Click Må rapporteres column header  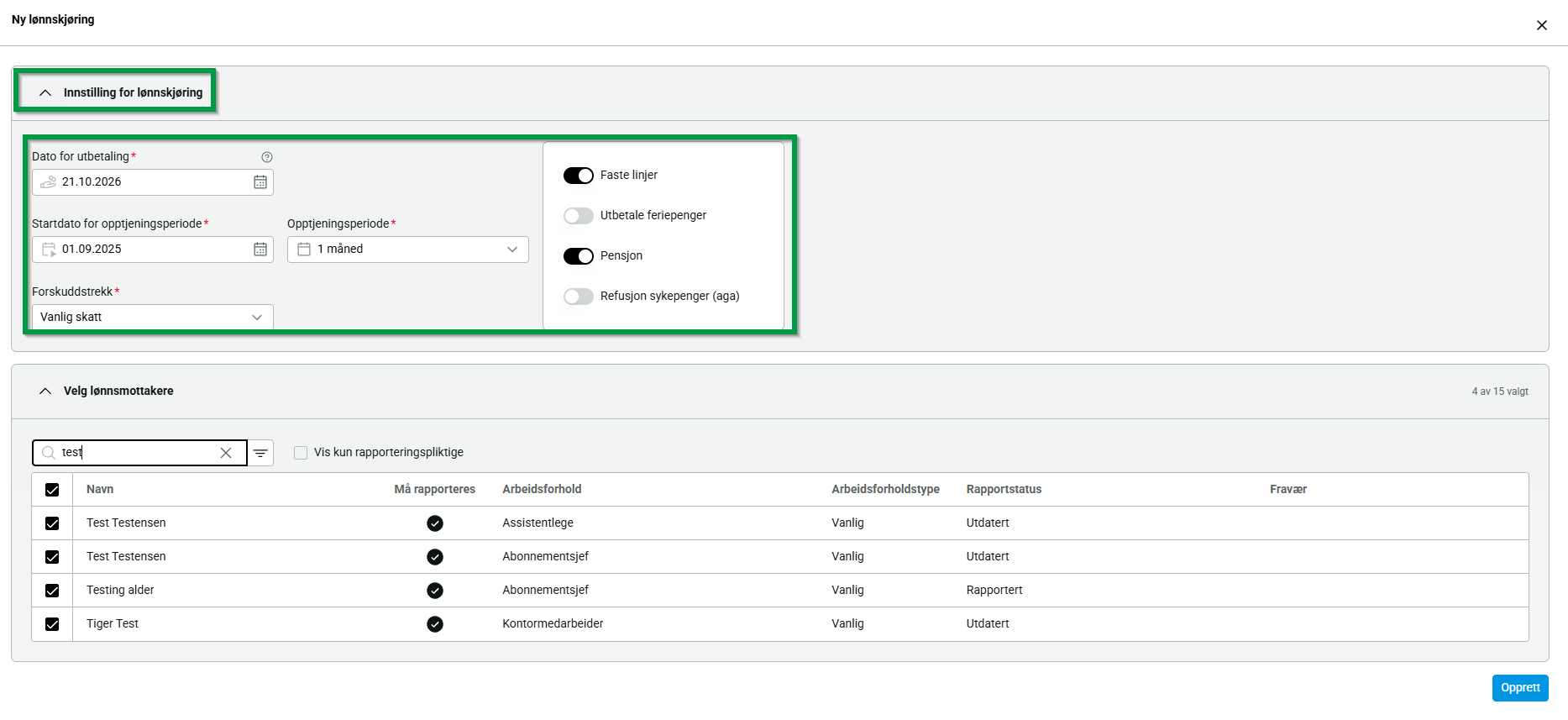pyautogui.click(x=435, y=490)
